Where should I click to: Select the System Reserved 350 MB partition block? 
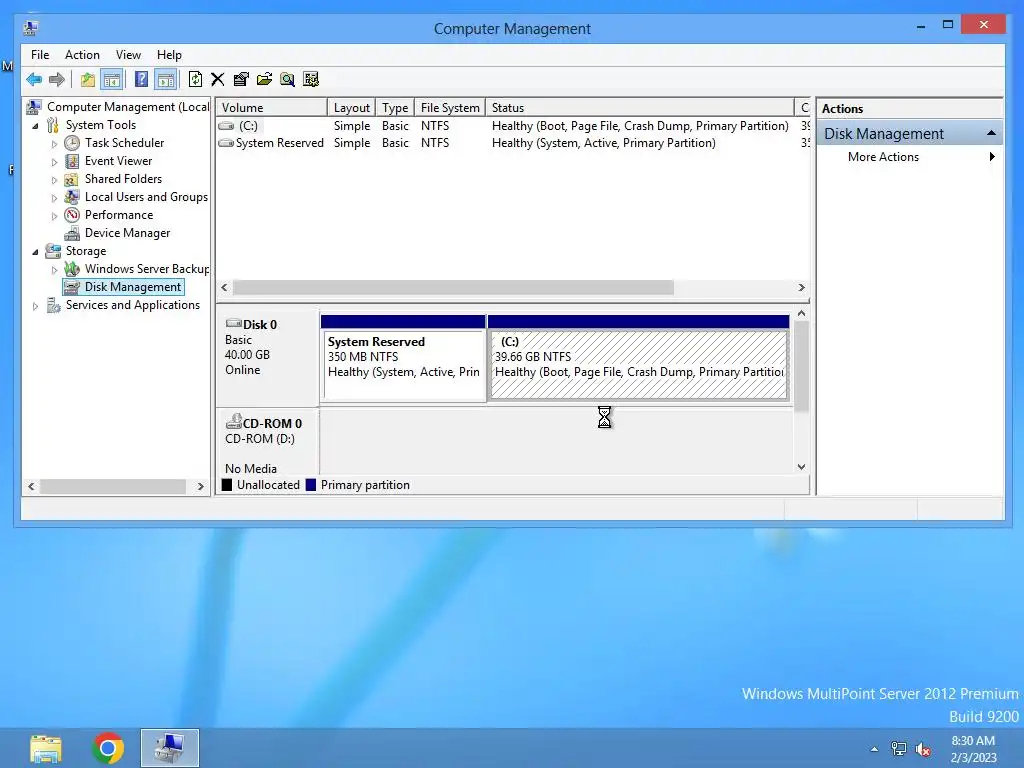pyautogui.click(x=404, y=357)
